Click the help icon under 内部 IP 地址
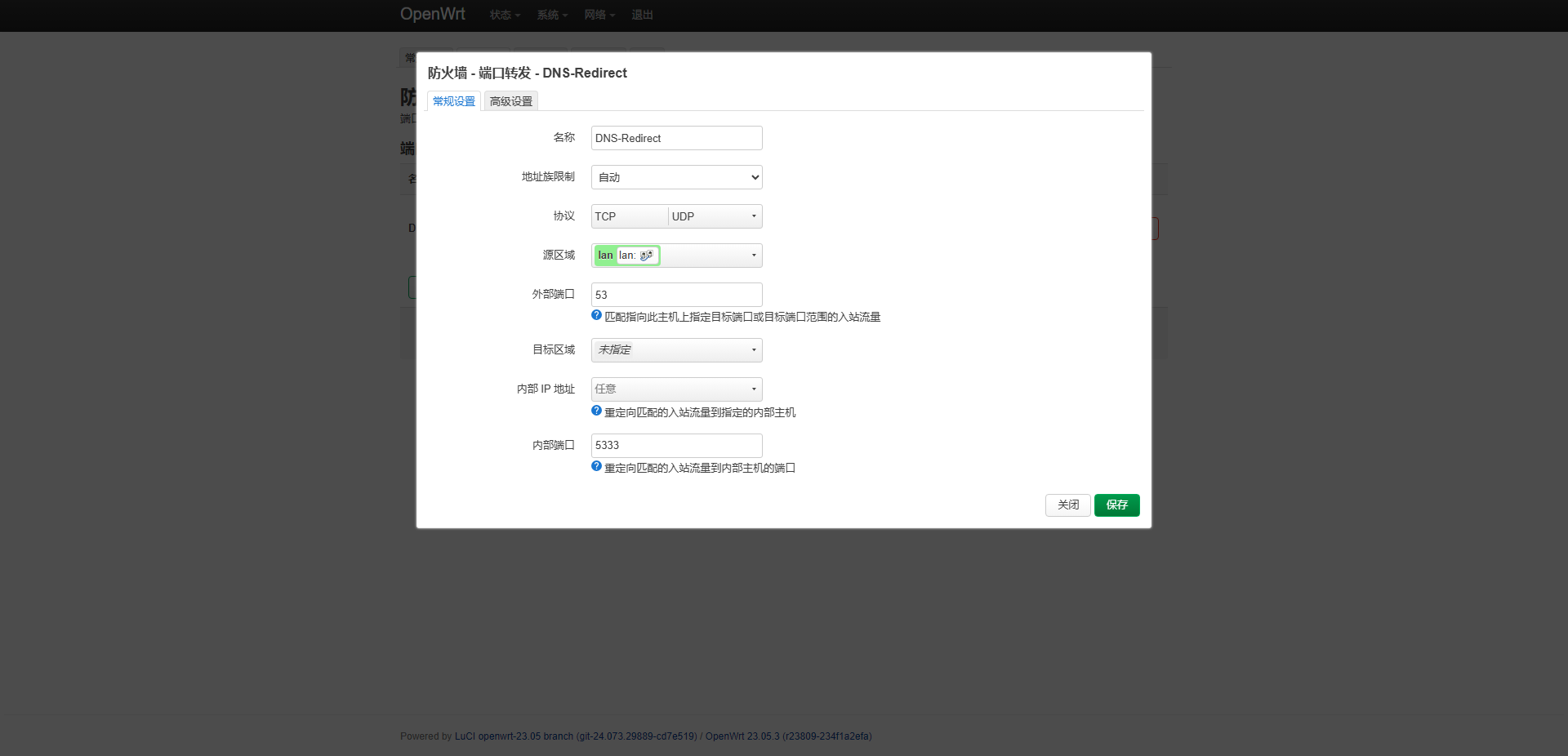This screenshot has height=756, width=1568. pyautogui.click(x=596, y=411)
